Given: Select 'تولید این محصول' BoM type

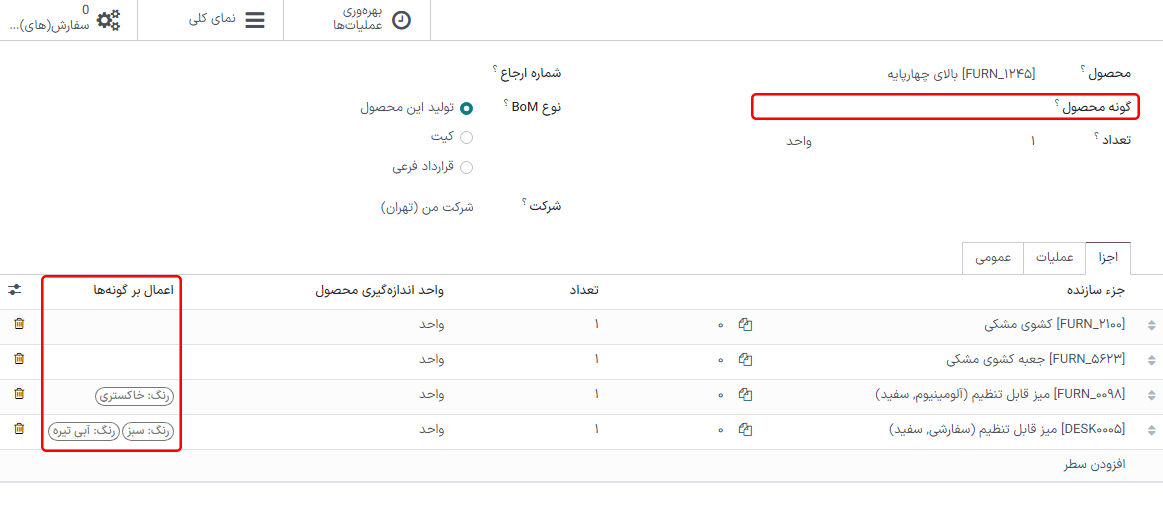Looking at the screenshot, I should (466, 108).
